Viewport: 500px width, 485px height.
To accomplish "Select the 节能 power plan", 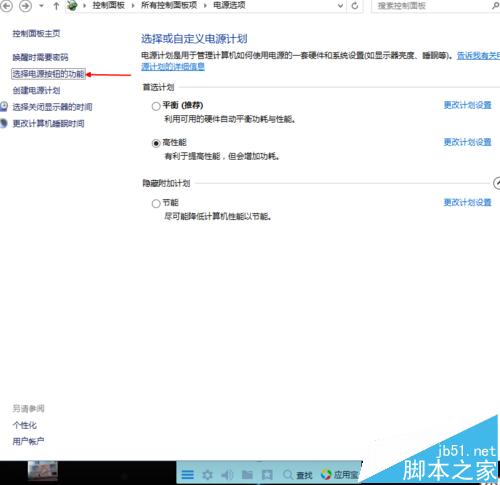I will pyautogui.click(x=156, y=203).
